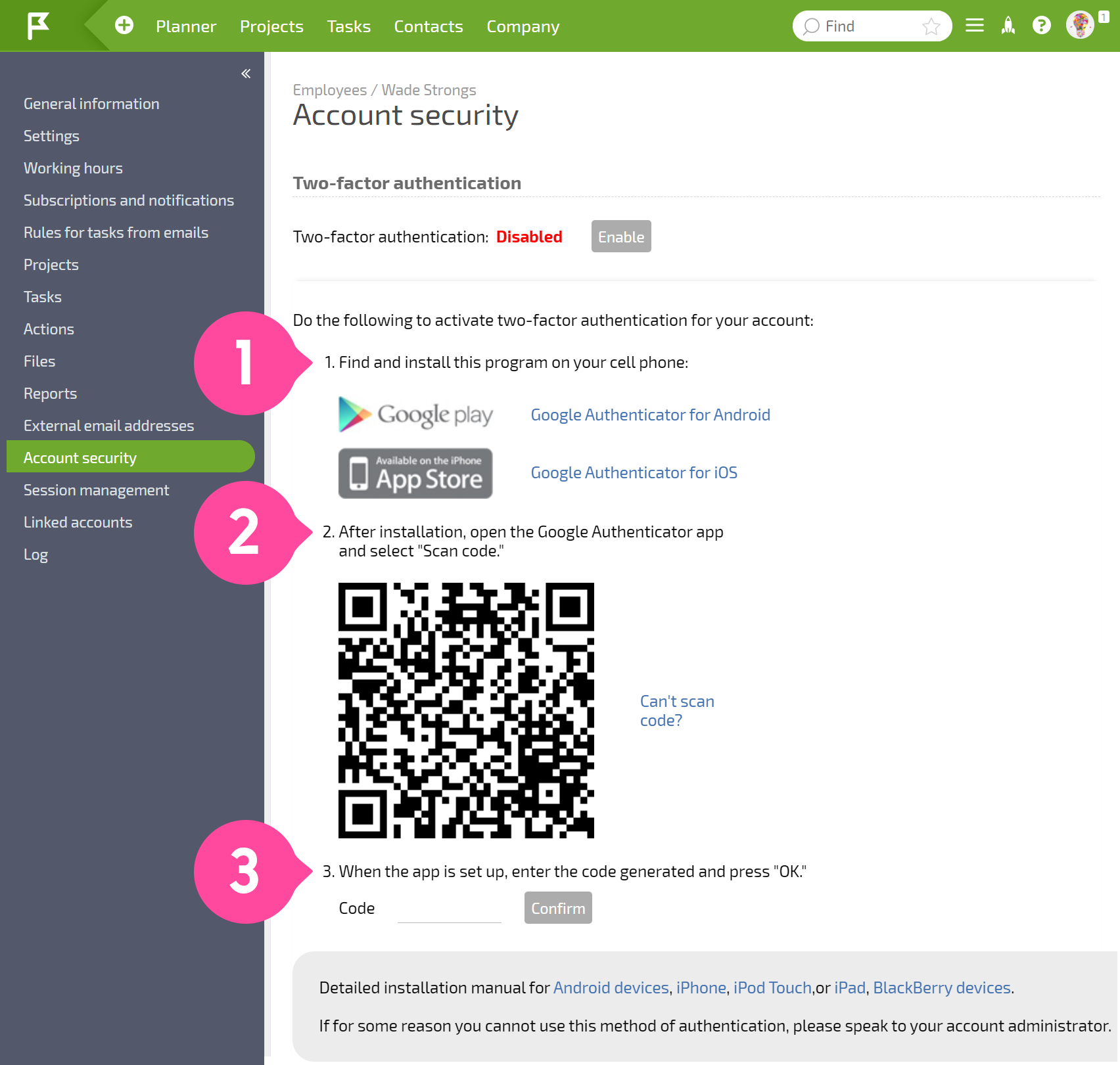Open the Company menu
The width and height of the screenshot is (1120, 1065).
click(523, 26)
